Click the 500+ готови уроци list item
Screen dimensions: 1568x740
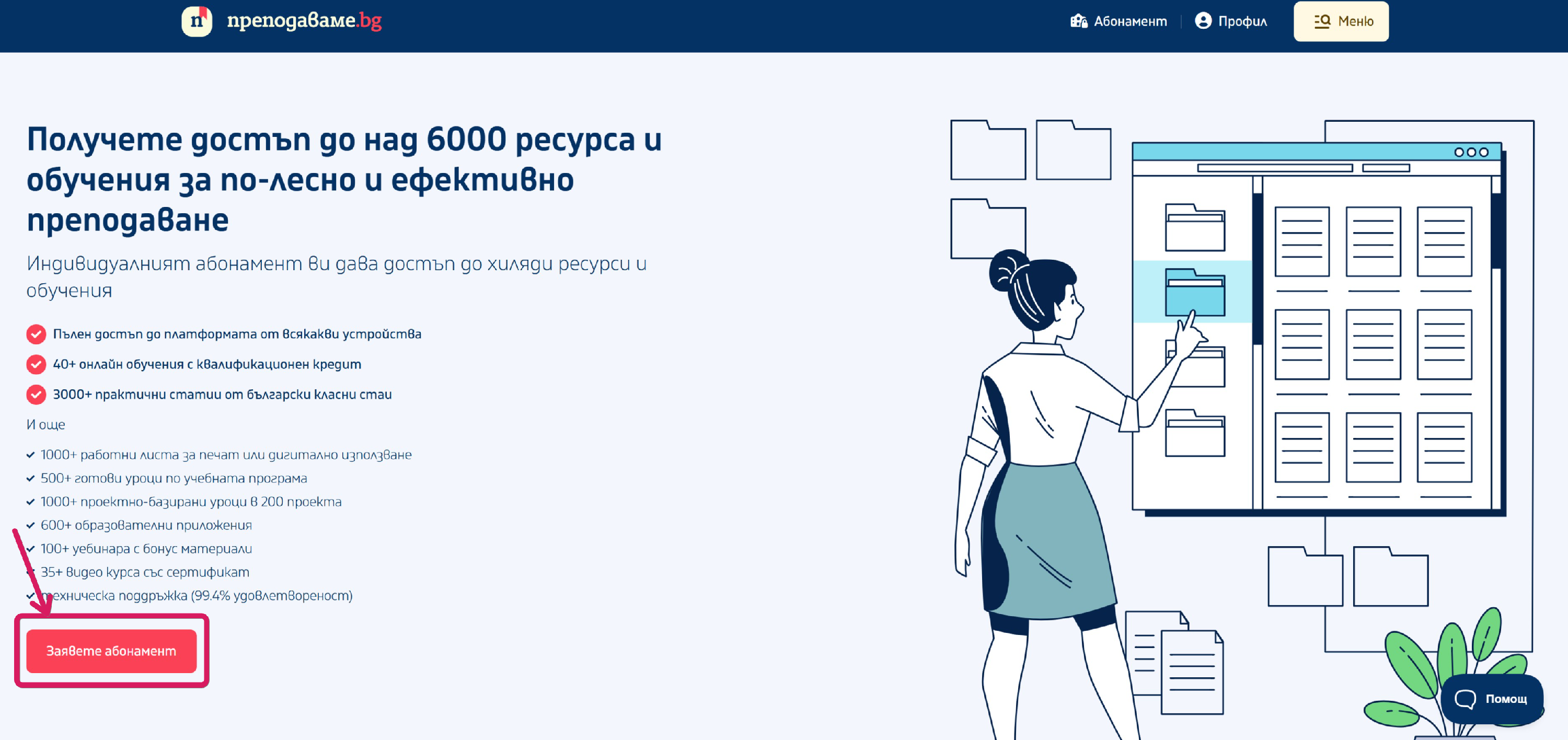coord(174,478)
